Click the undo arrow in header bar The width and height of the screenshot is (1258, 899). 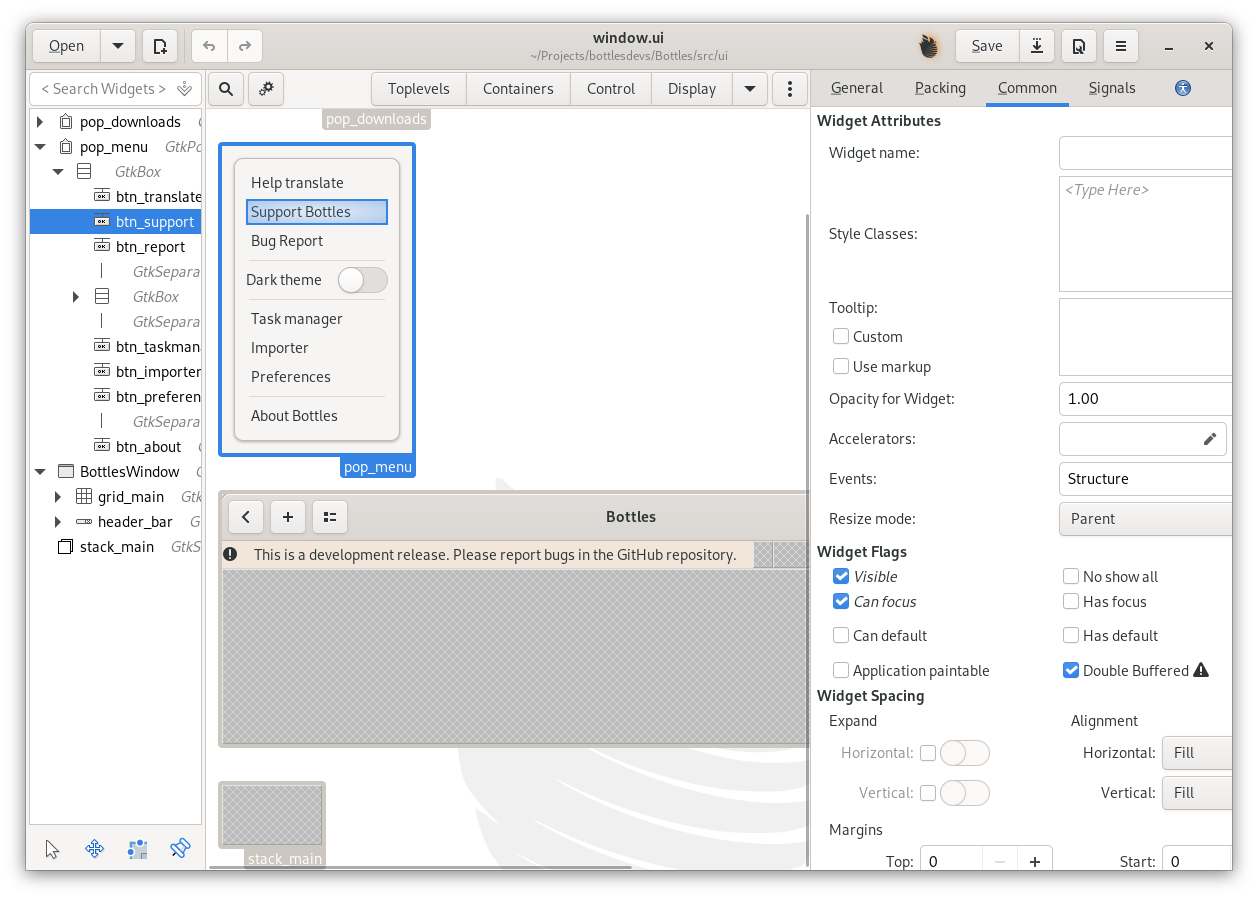tap(209, 46)
